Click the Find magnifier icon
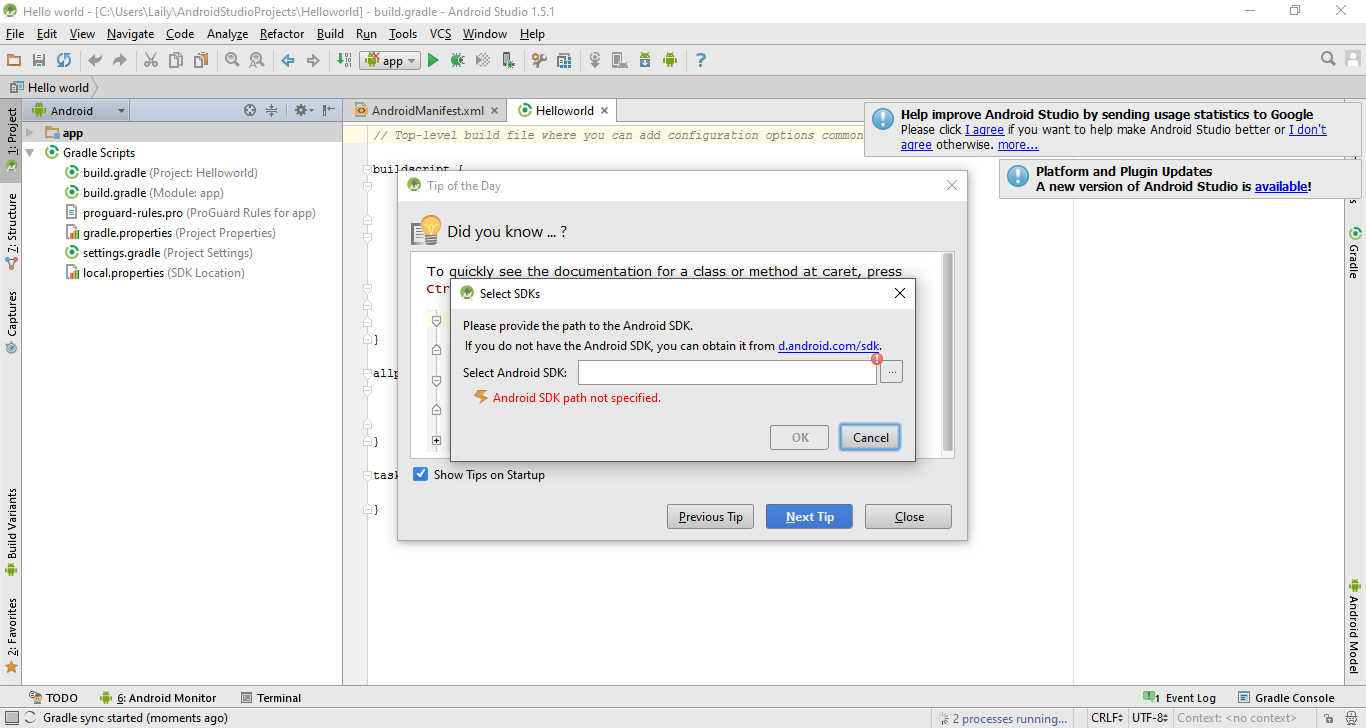Screen dimensions: 1366x728 tap(232, 60)
